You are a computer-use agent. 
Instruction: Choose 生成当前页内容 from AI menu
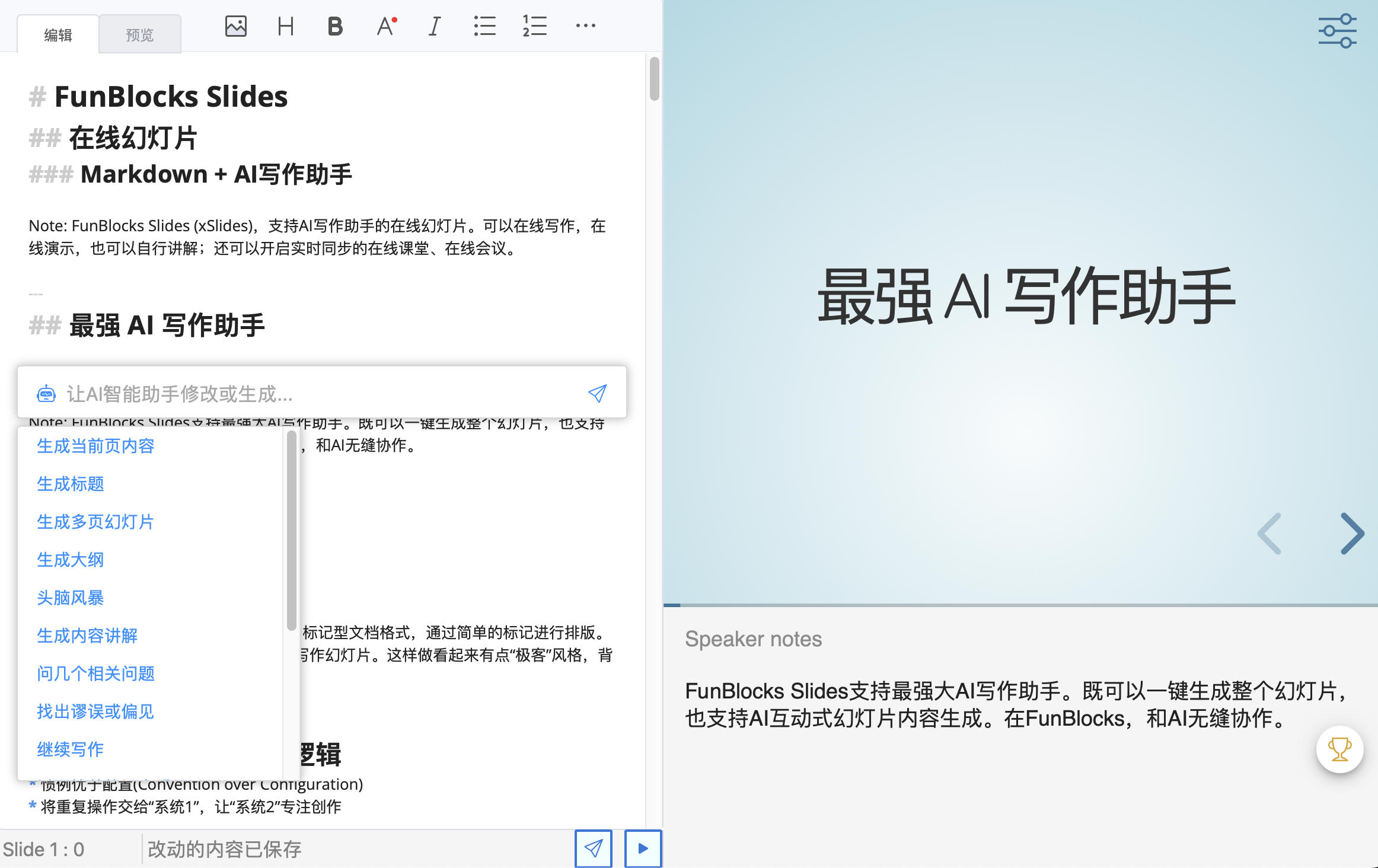click(95, 446)
